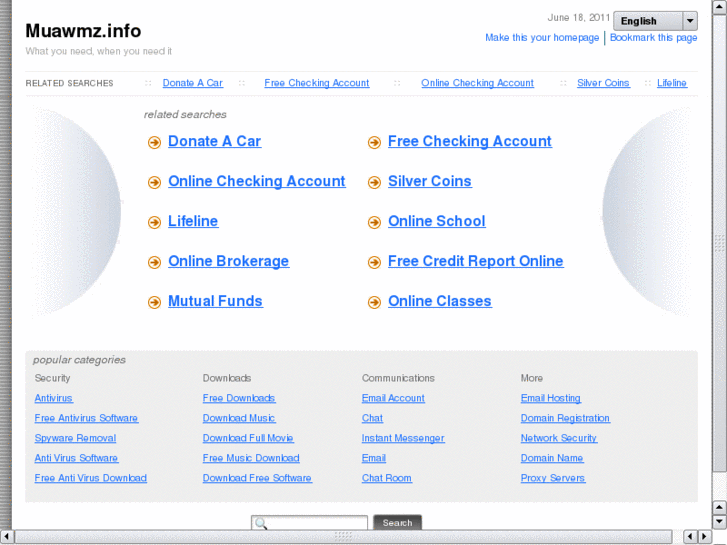The image size is (727, 545).
Task: Click orange arrow icon beside large Free Checking Account
Action: [374, 142]
